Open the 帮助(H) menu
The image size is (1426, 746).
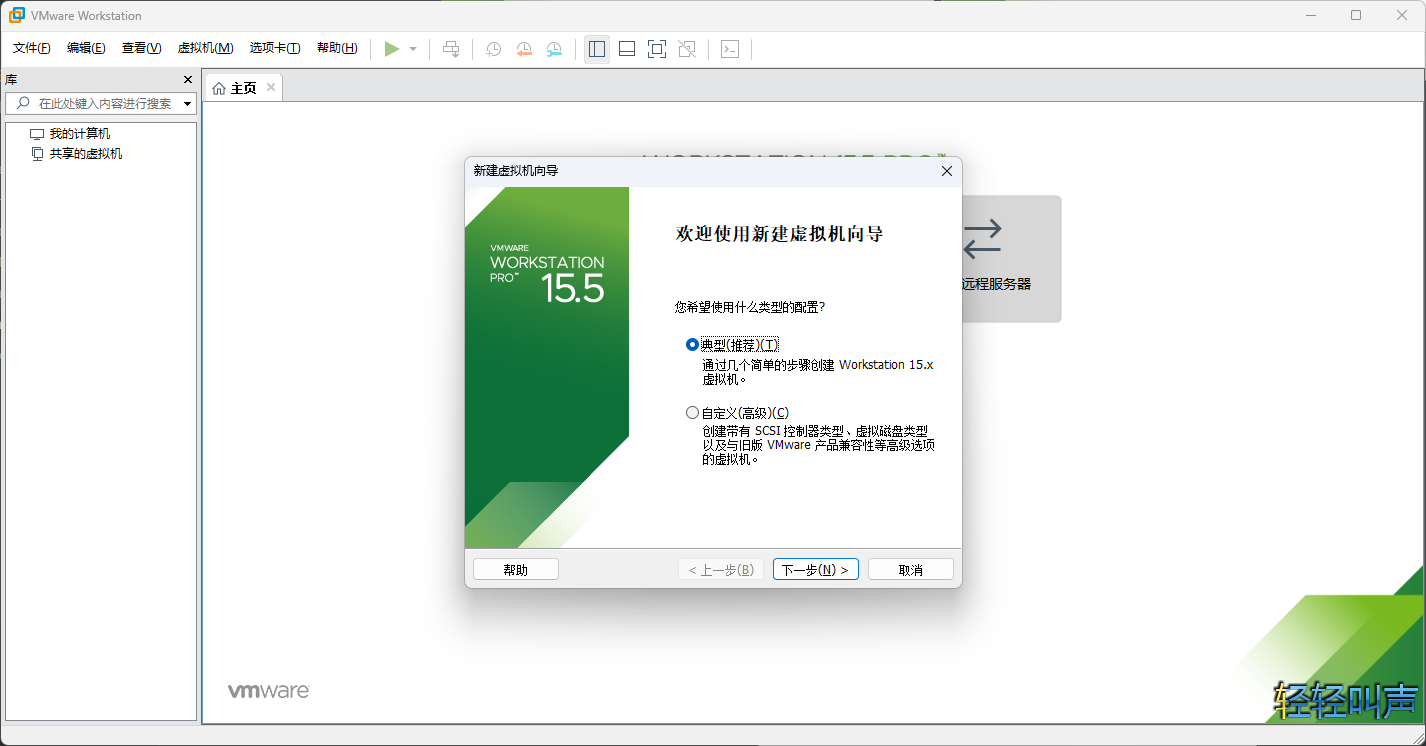click(x=337, y=48)
